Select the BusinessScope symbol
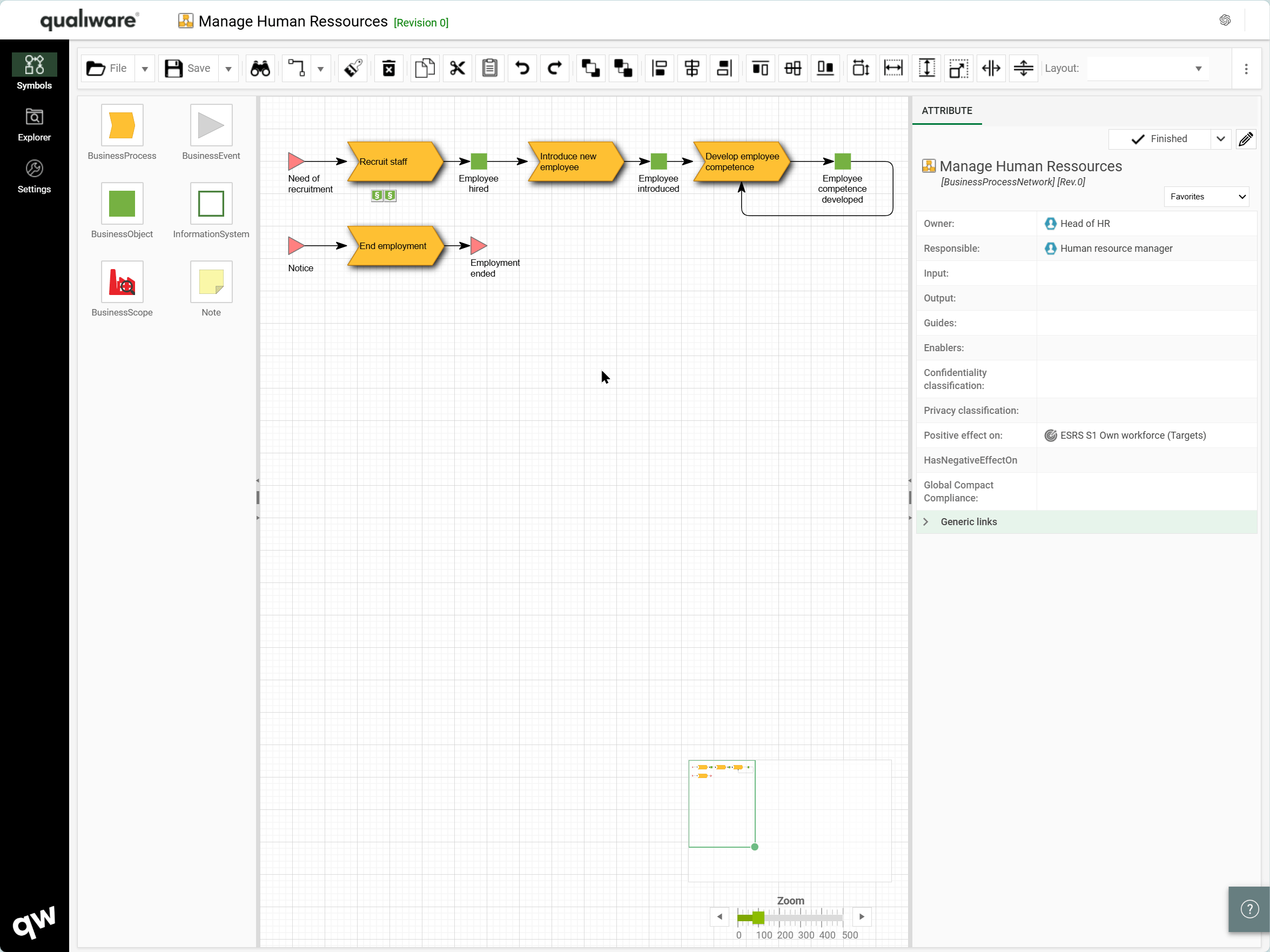1270x952 pixels. click(122, 282)
